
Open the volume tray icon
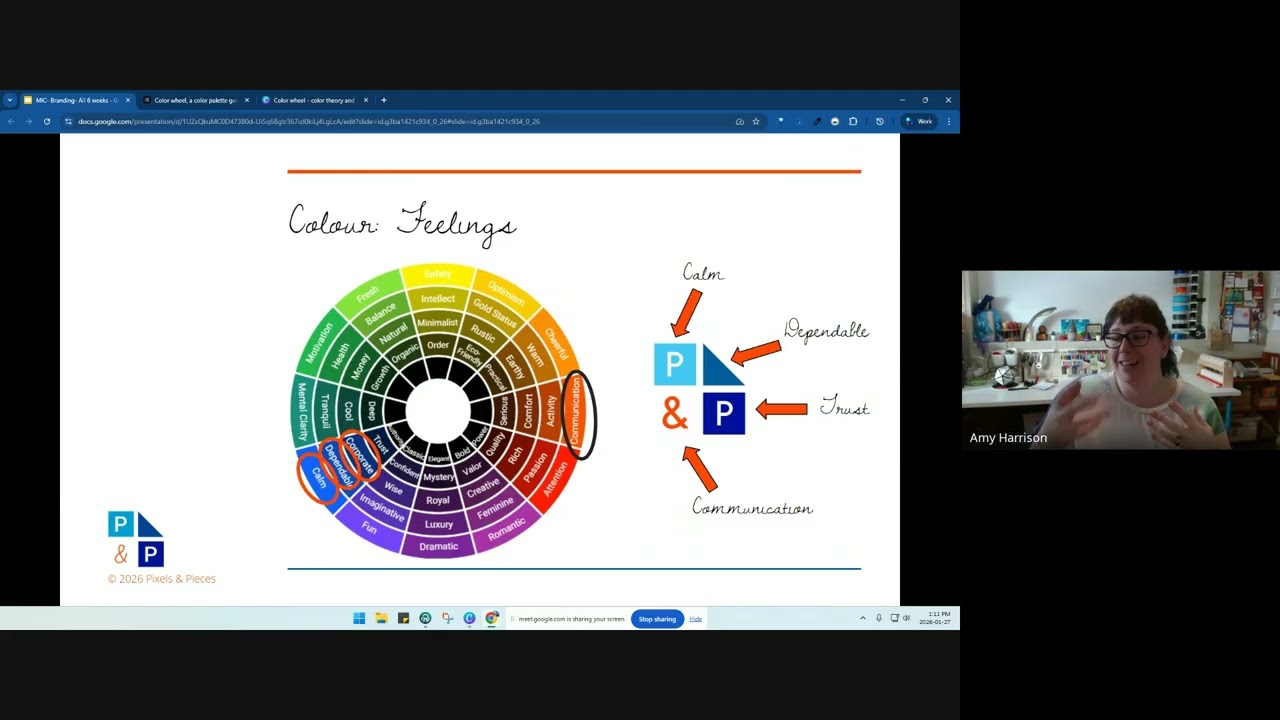coord(906,618)
